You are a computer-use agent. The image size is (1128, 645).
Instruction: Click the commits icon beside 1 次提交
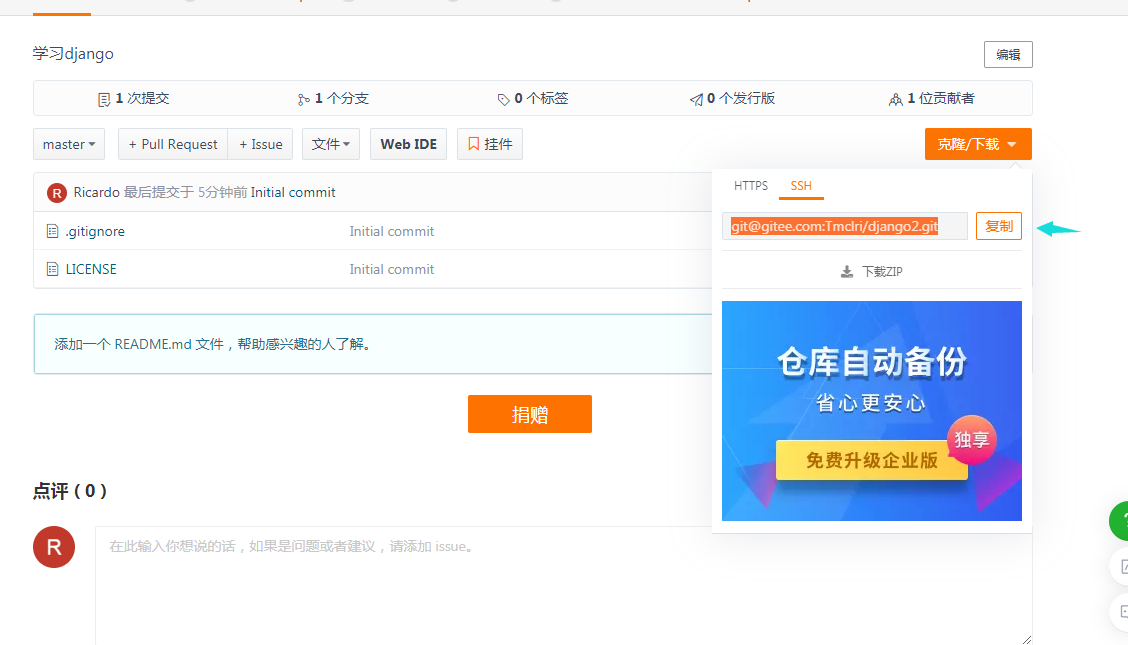(x=104, y=99)
